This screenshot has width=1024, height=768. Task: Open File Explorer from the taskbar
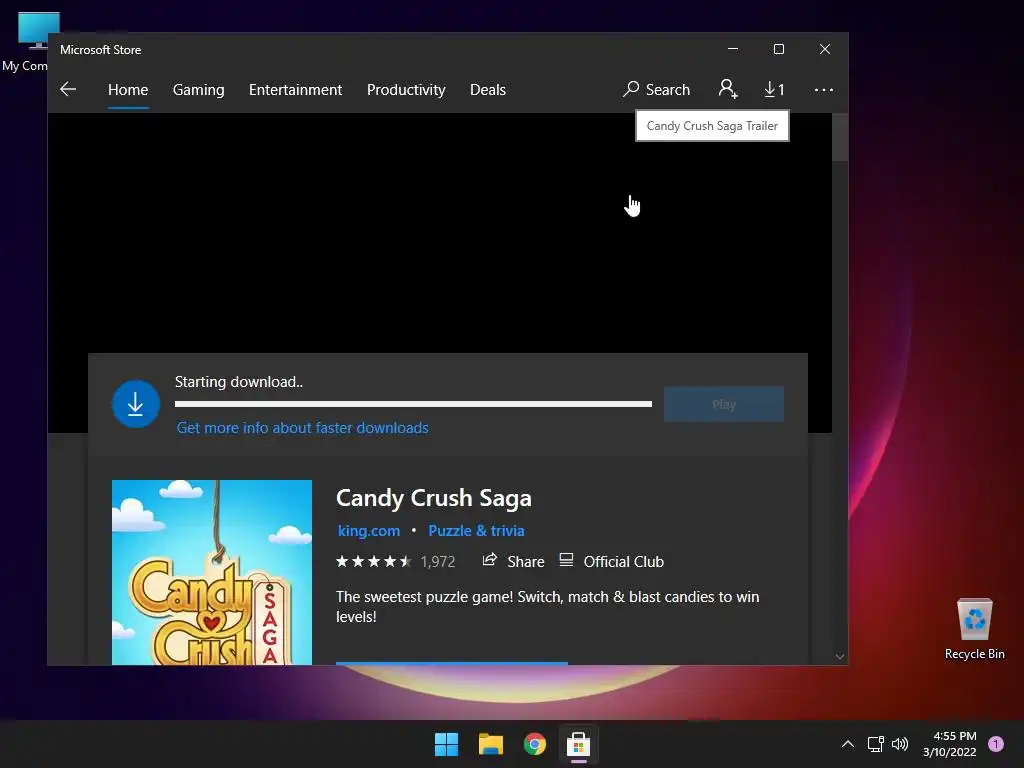click(x=490, y=744)
